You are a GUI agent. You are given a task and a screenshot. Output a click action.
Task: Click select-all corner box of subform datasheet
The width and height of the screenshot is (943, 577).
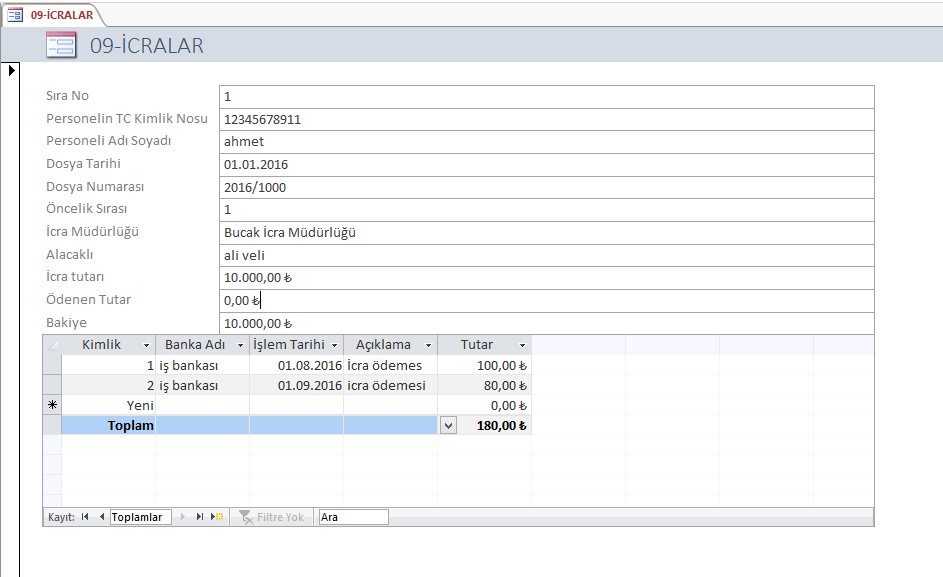point(52,345)
